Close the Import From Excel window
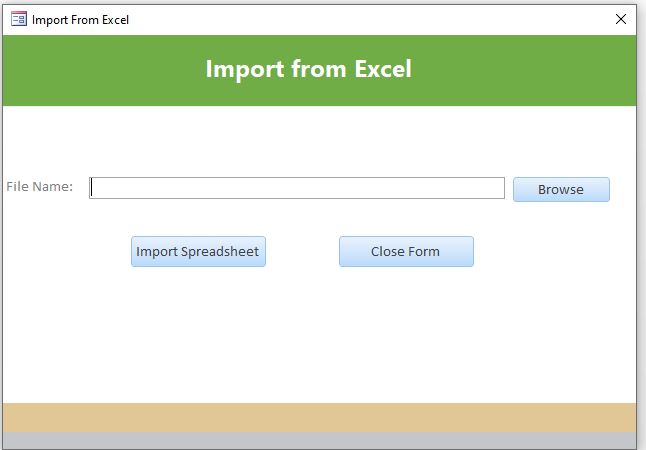Viewport: 646px width, 450px height. pyautogui.click(x=621, y=19)
